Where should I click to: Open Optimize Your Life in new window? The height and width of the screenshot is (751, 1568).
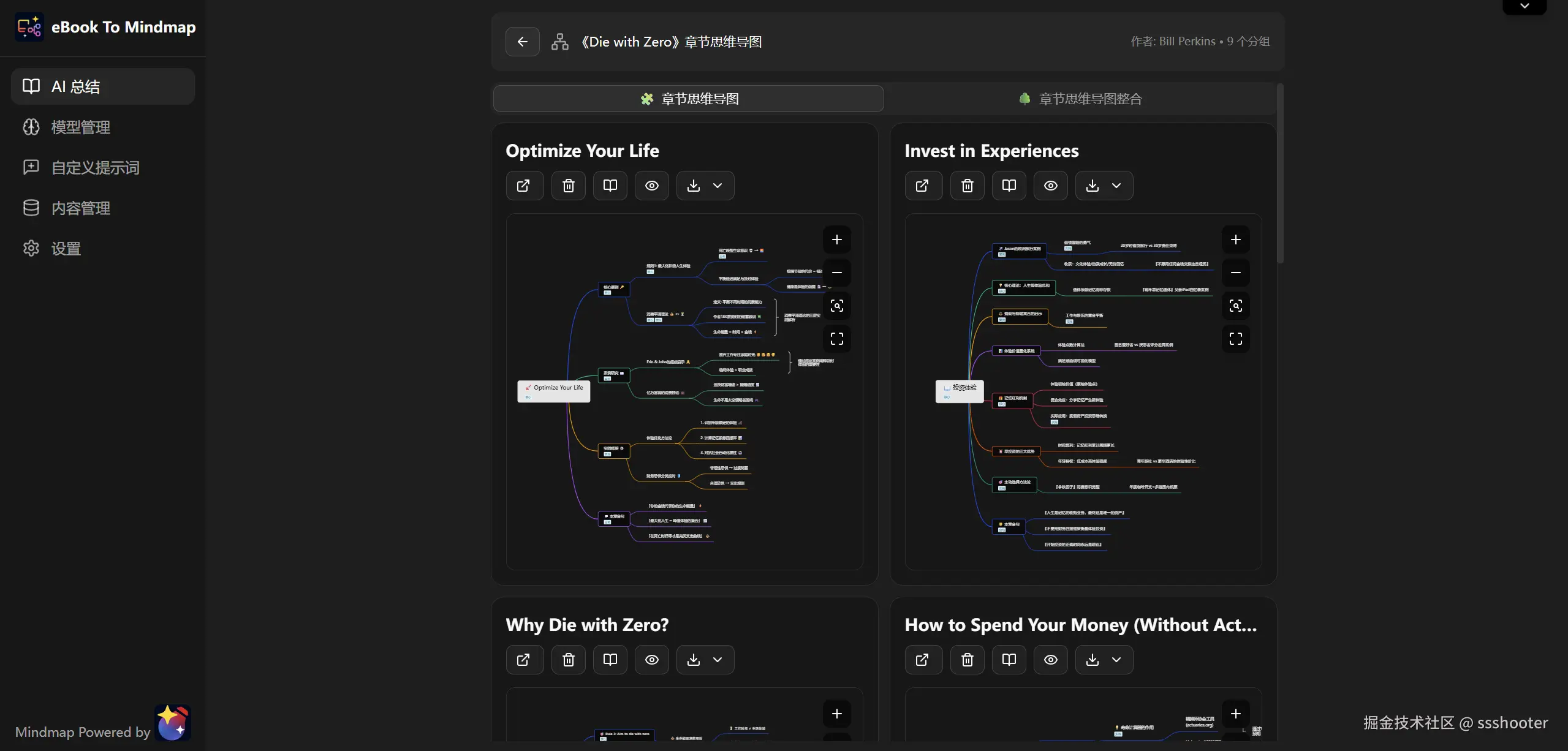tap(524, 186)
